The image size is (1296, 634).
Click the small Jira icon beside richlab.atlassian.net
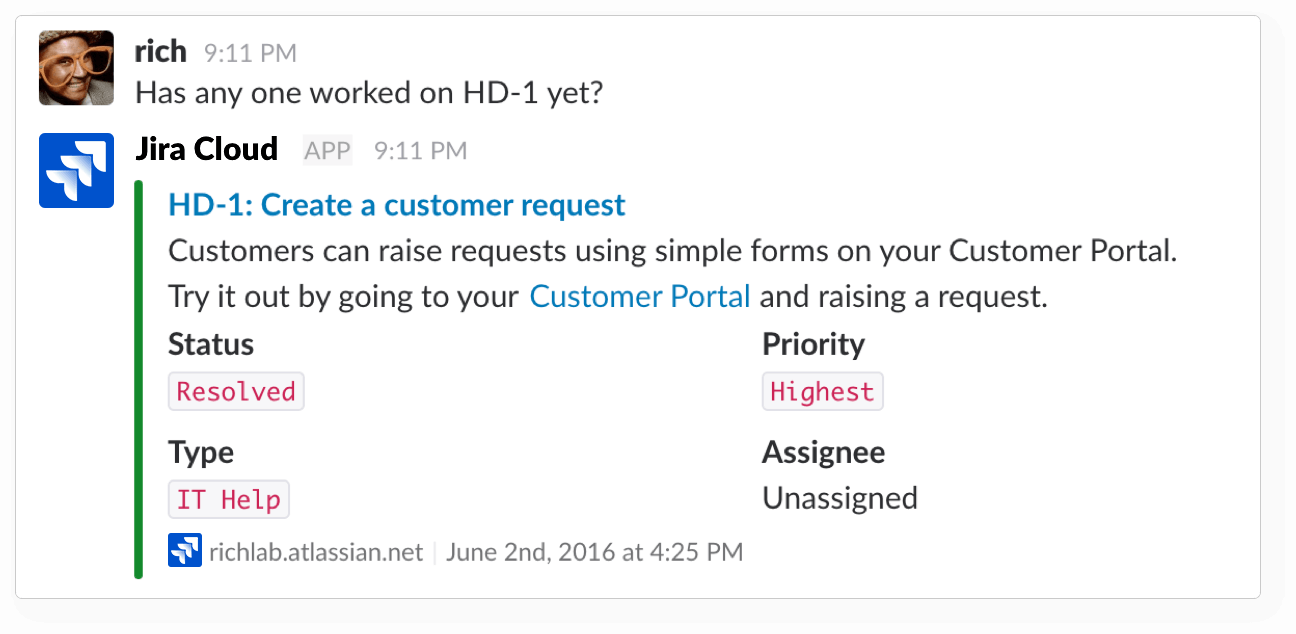point(185,551)
